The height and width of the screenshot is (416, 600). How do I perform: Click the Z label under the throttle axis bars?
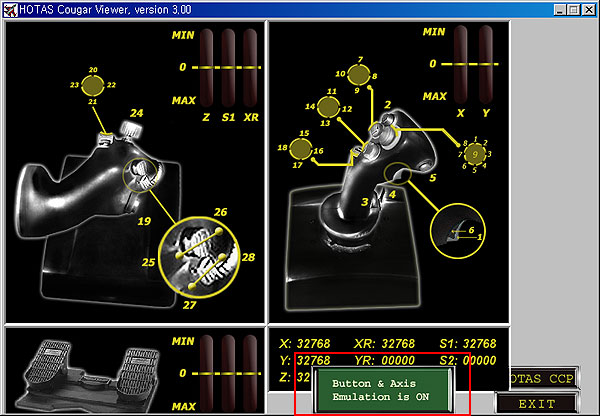[x=206, y=117]
